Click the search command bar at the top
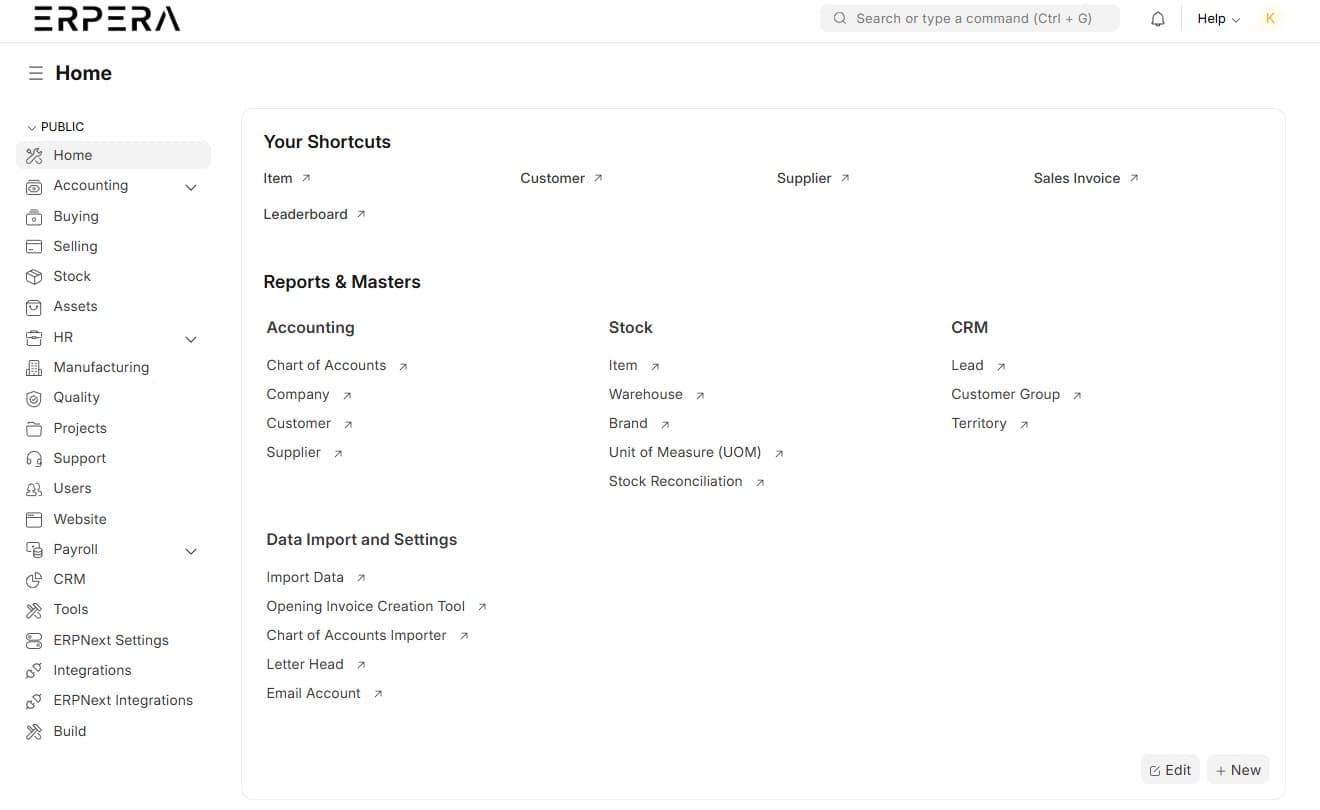This screenshot has width=1320, height=810. click(x=968, y=18)
